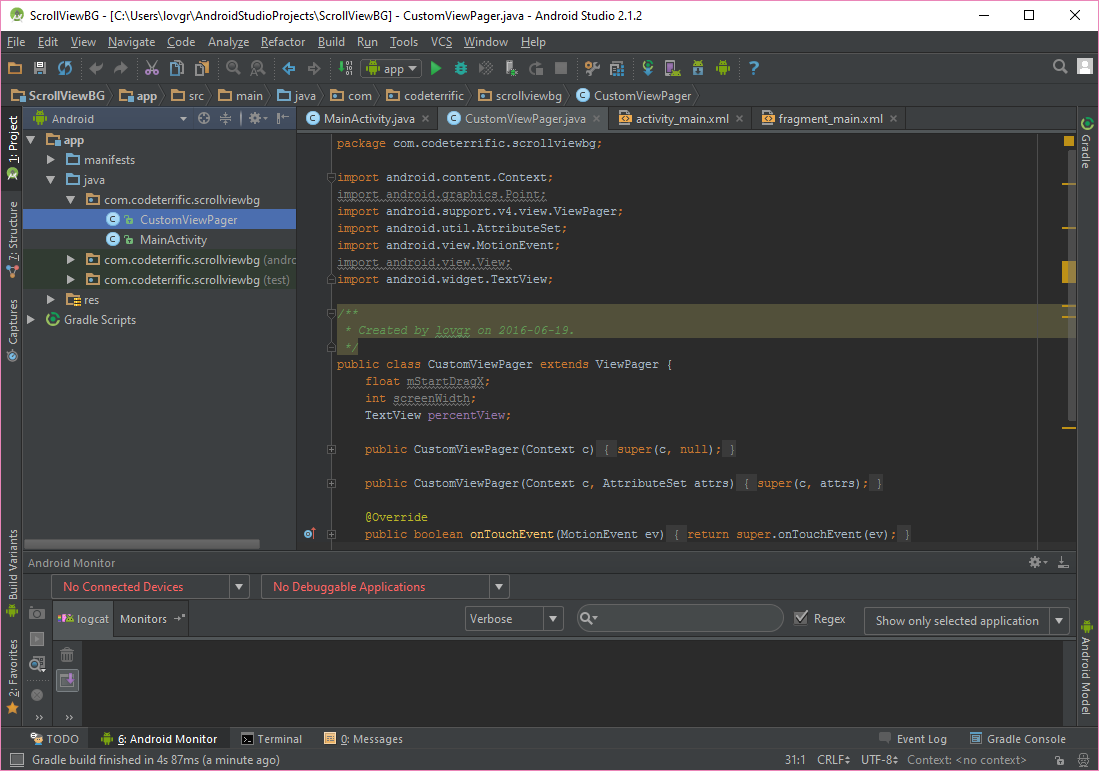Open Project panel gear settings

coord(257,118)
